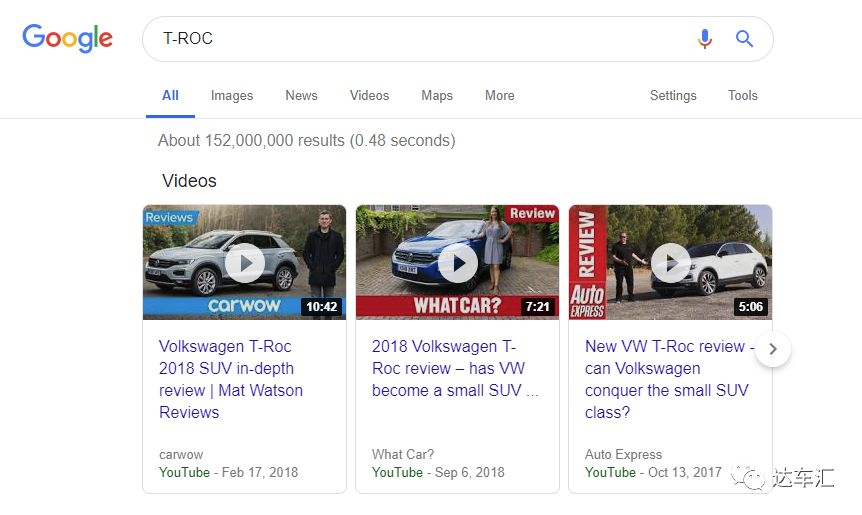Viewport: 862px width, 515px height.
Task: Open 'Volkswagen T-Roc 2018 SUV in-depth review' link
Action: tap(231, 379)
